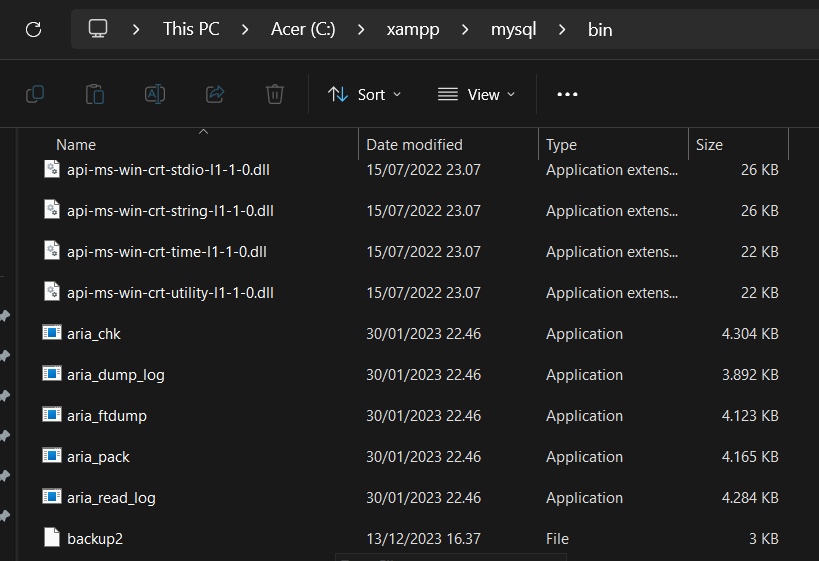This screenshot has height=561, width=819.
Task: Expand the chevron after mysql
Action: pyautogui.click(x=562, y=29)
